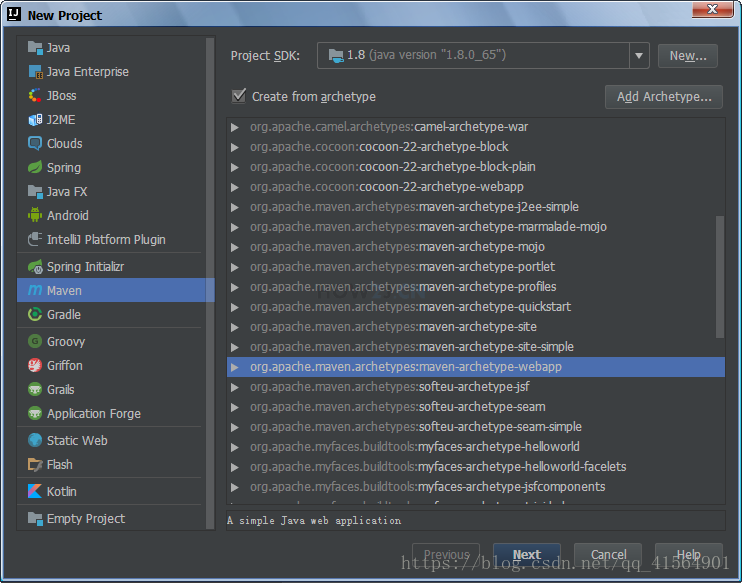742x583 pixels.
Task: Choose Gradle project type
Action: [112, 314]
